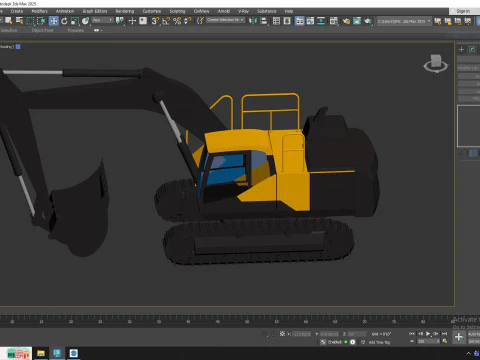The height and width of the screenshot is (360, 480).
Task: Open the reference coordinate system dropdown
Action: pyautogui.click(x=103, y=20)
